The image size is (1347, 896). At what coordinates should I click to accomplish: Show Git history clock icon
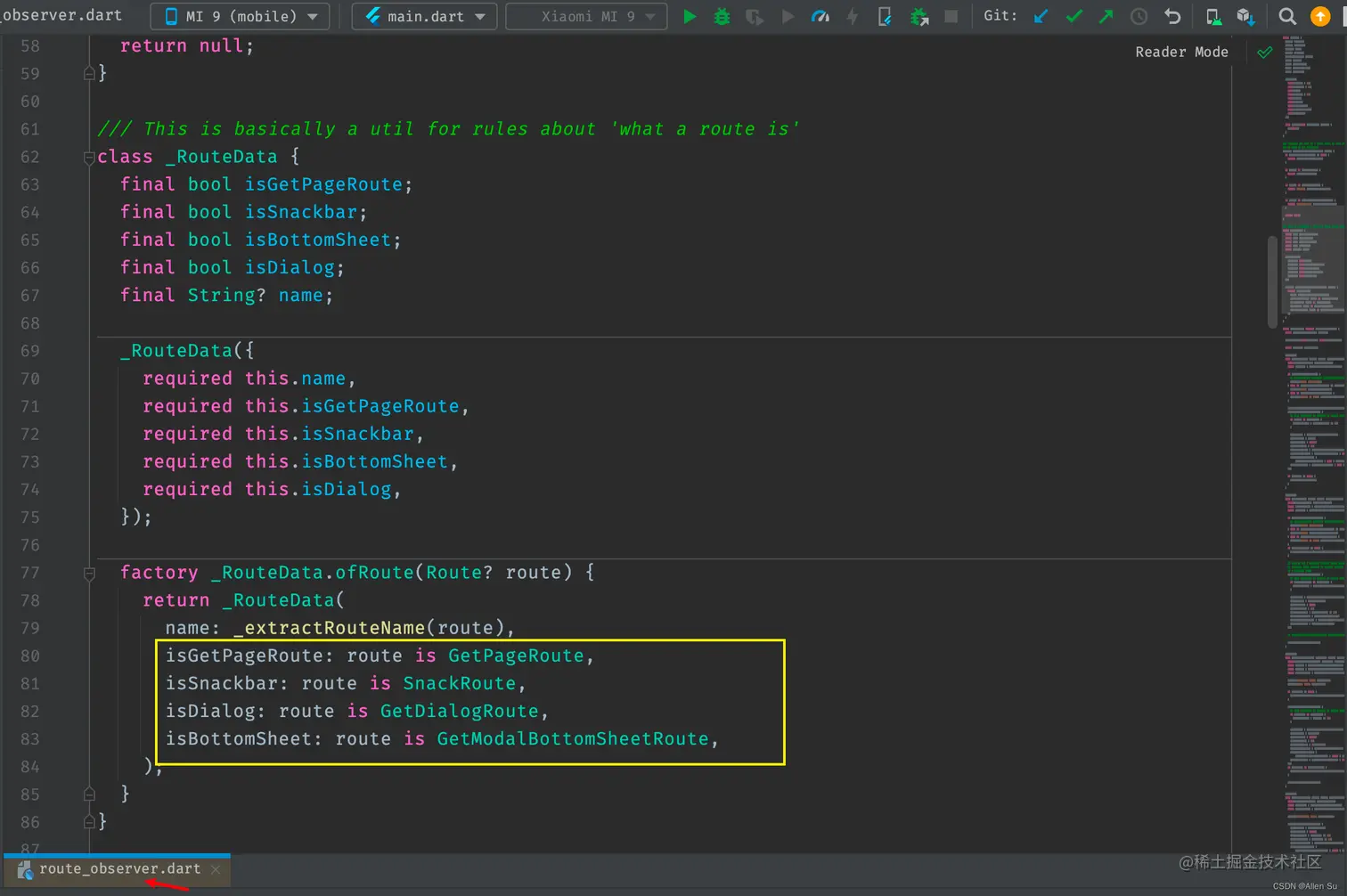point(1139,16)
